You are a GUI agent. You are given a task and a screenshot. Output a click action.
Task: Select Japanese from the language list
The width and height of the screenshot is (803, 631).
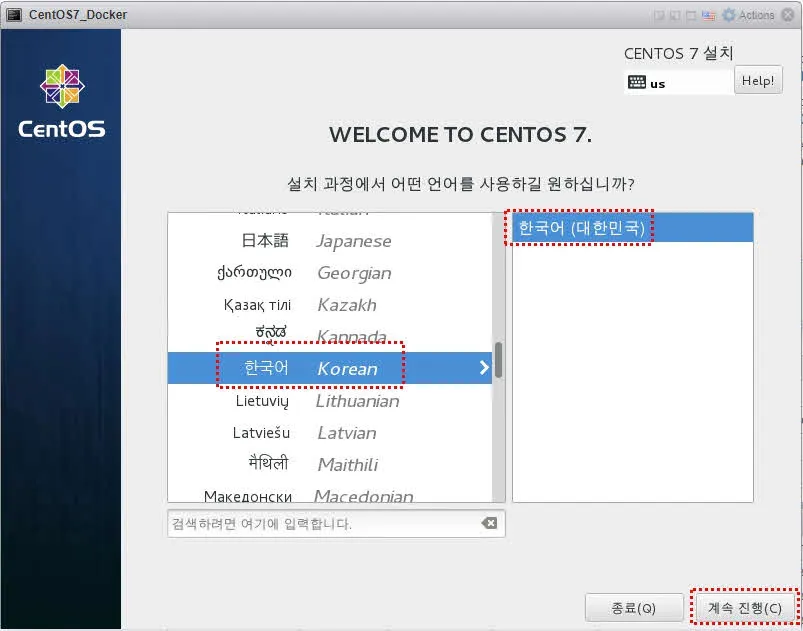click(330, 241)
